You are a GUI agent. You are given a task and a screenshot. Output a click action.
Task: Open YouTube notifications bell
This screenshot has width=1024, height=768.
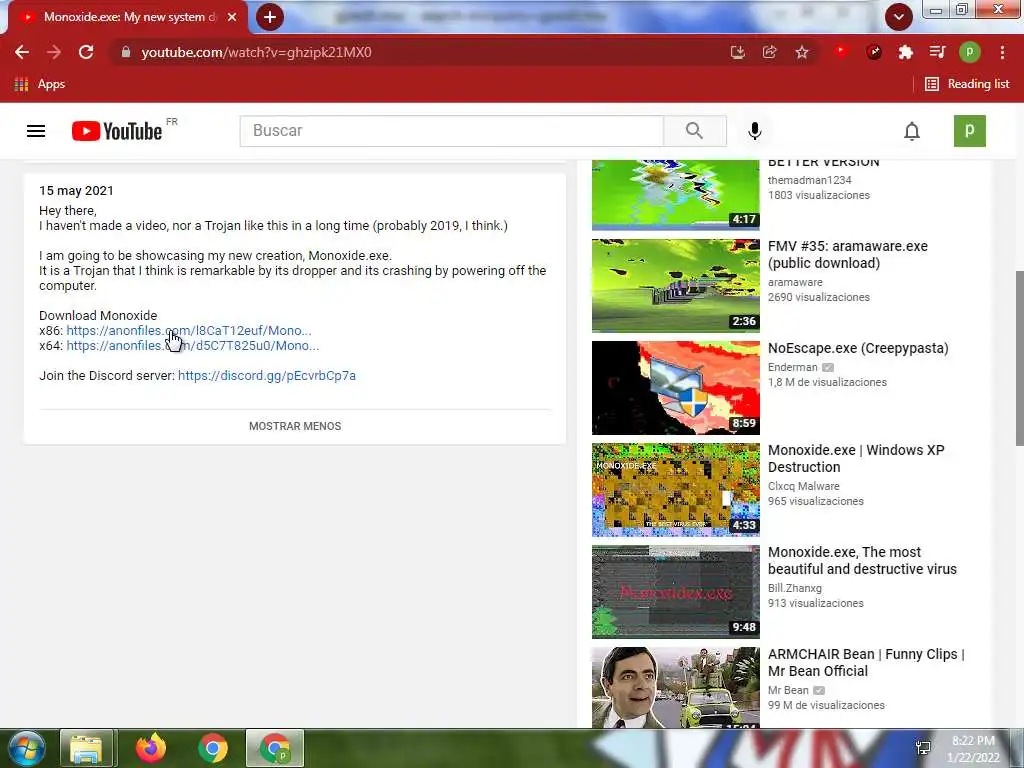[x=912, y=131]
